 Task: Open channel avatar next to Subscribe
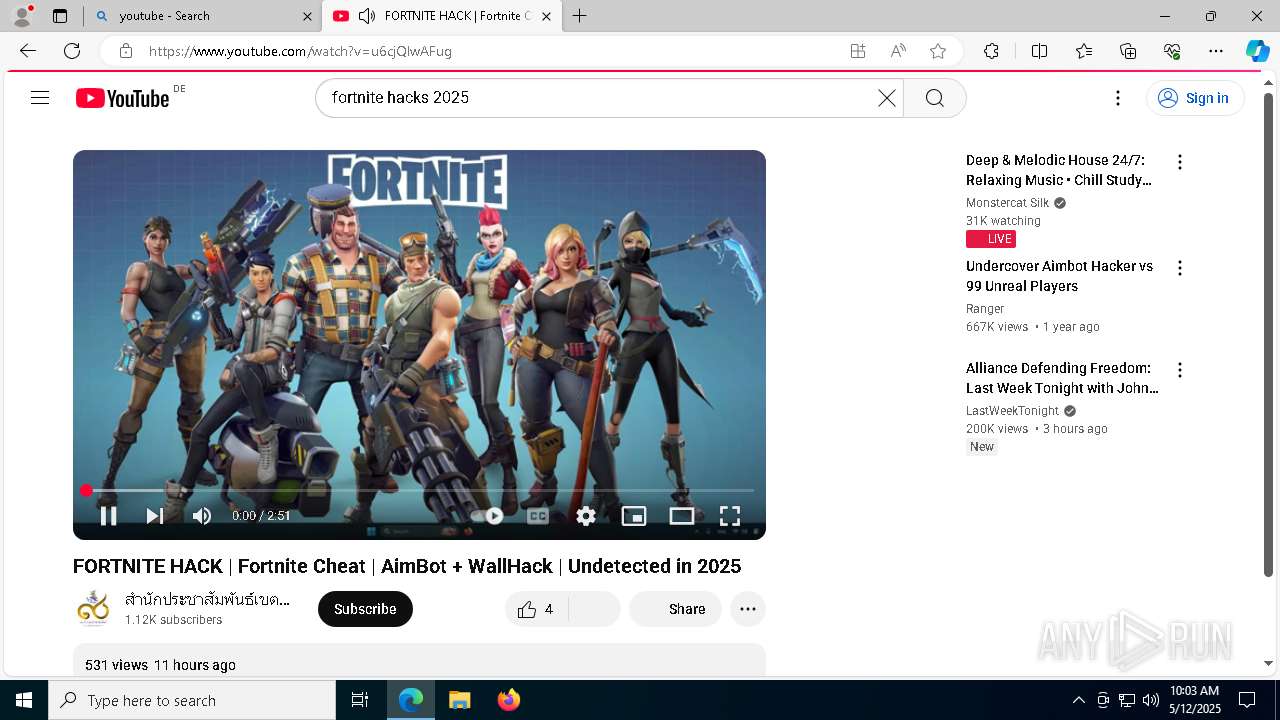[93, 609]
